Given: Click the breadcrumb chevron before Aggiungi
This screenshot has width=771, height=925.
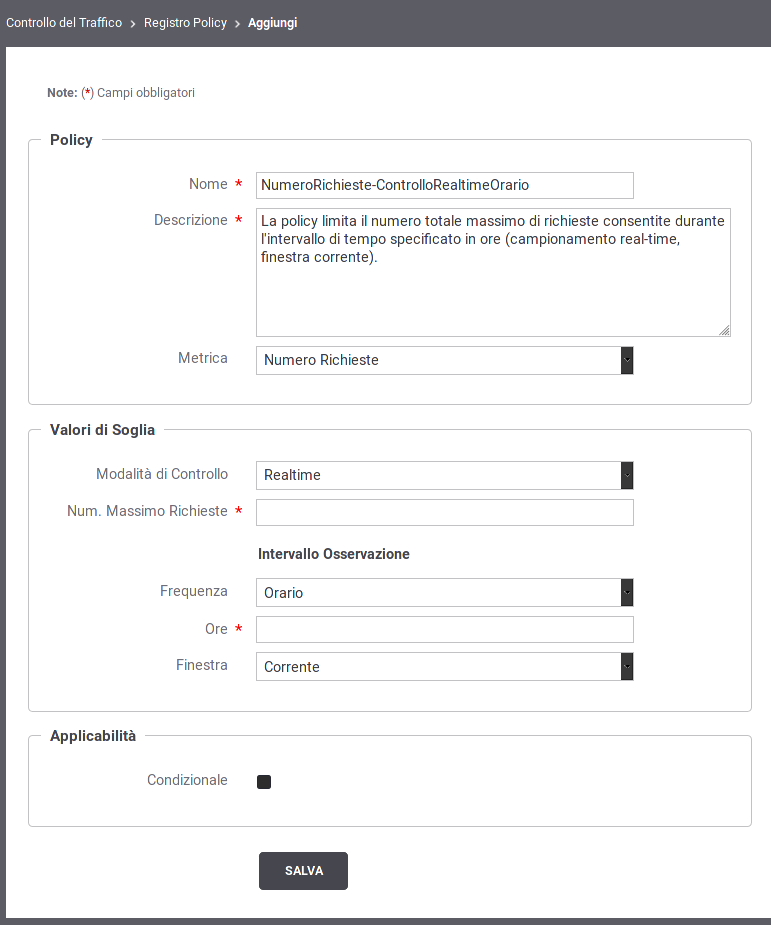Looking at the screenshot, I should coord(237,24).
